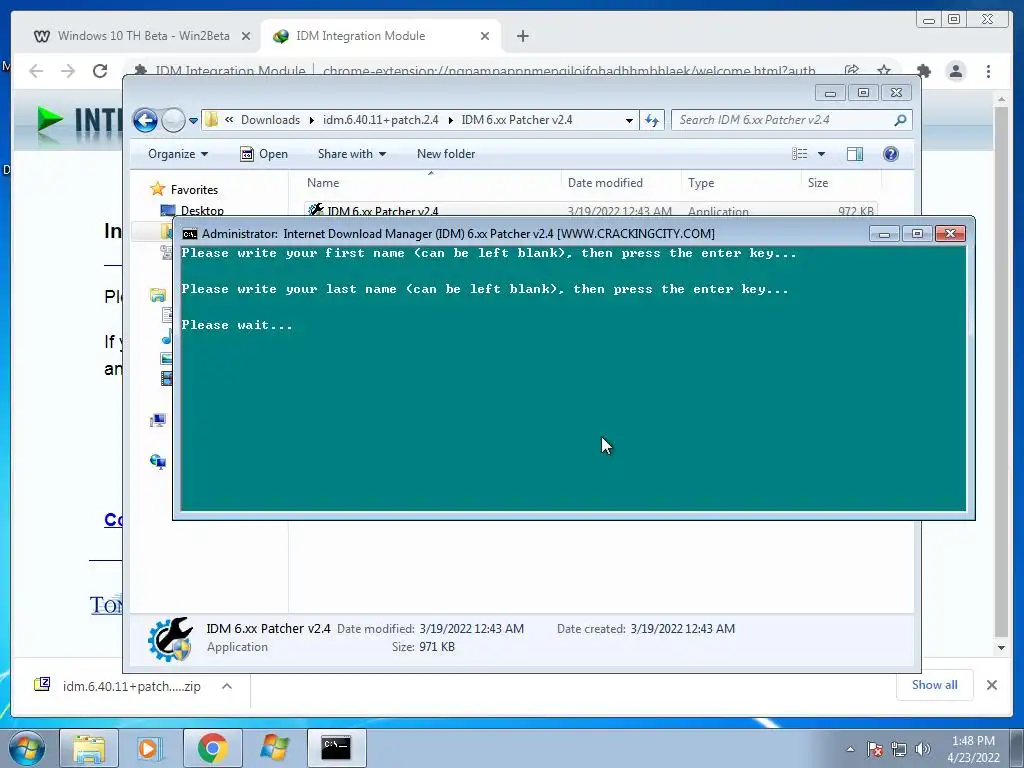Viewport: 1024px width, 768px height.
Task: Open volume speaker tray icon
Action: pyautogui.click(x=923, y=749)
